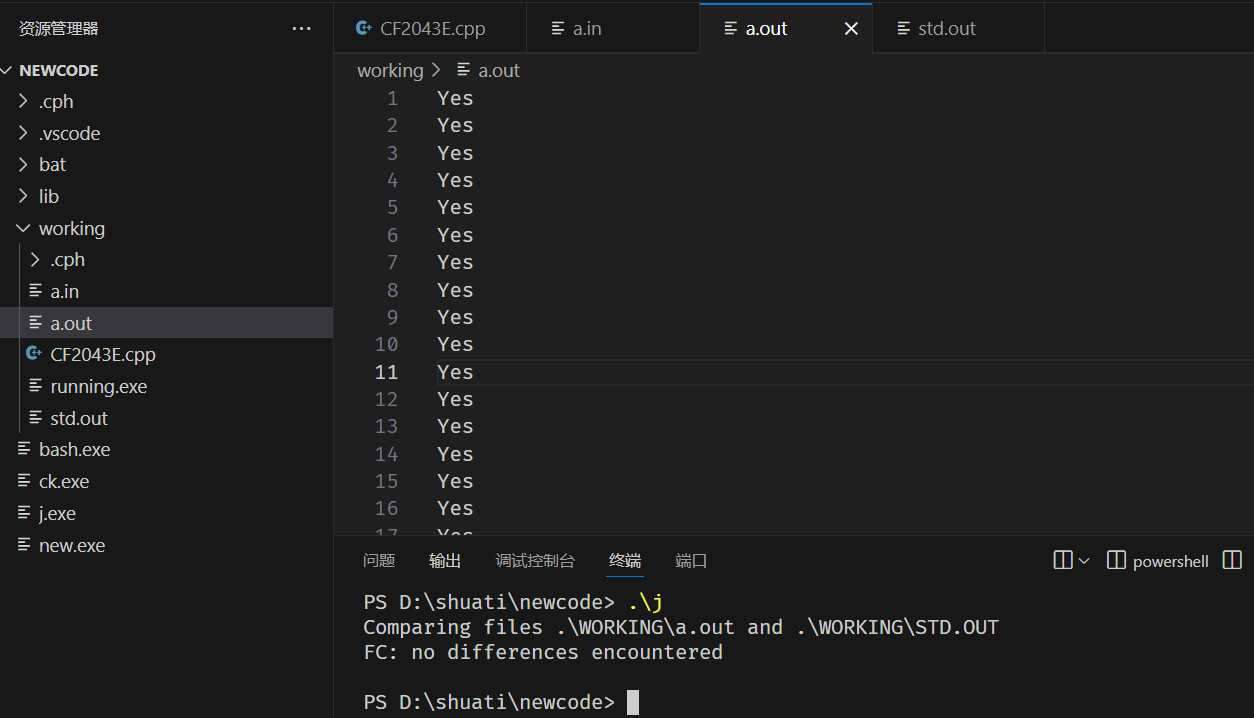Screen dimensions: 1254x718
Task: Click the powershell terminal label
Action: pyautogui.click(x=1171, y=561)
